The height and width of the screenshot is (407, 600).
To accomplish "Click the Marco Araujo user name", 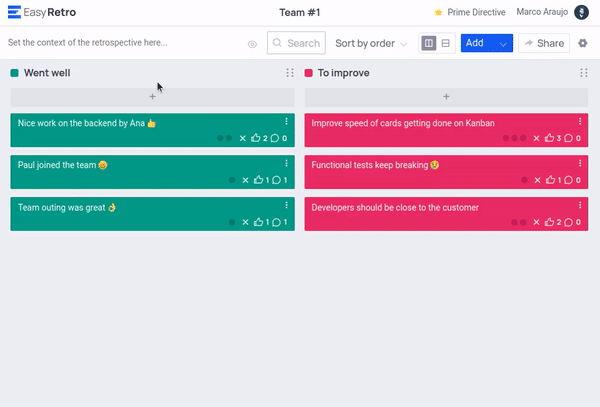I will 542,12.
